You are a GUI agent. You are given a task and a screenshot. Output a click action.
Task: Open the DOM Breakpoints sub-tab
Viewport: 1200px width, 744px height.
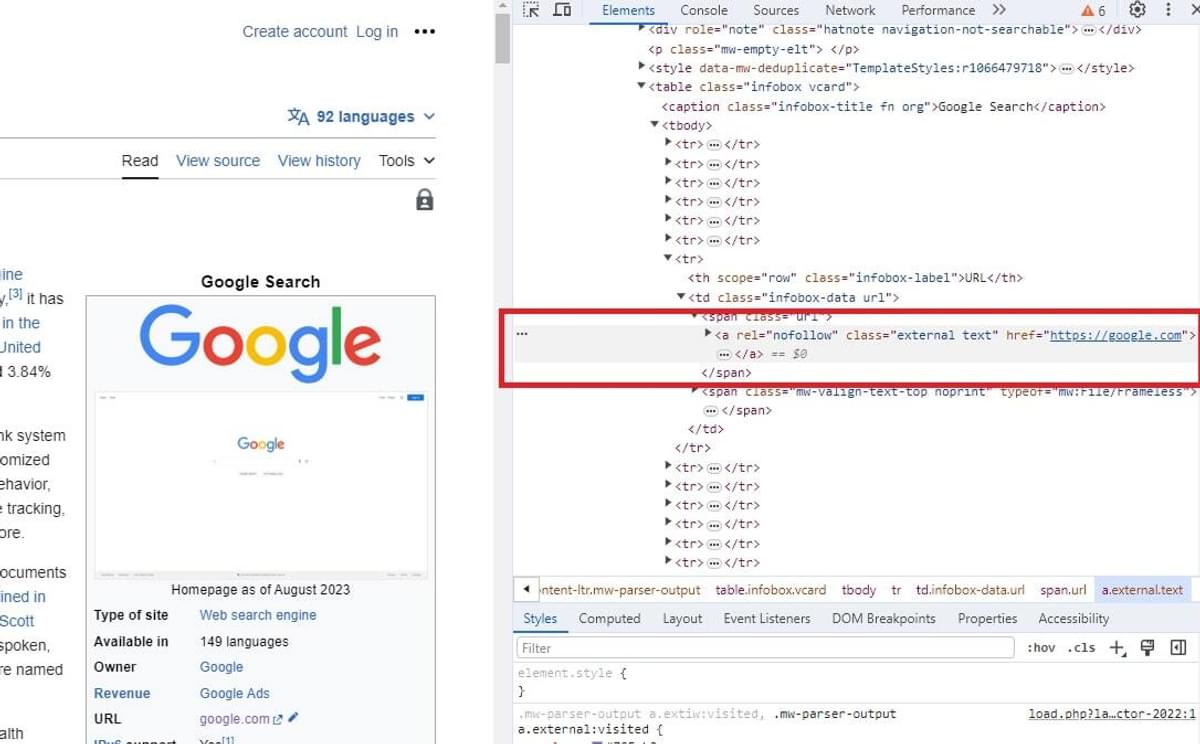pyautogui.click(x=883, y=618)
